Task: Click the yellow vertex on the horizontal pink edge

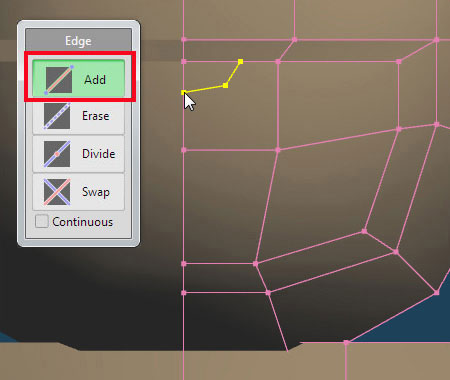Action: (241, 61)
